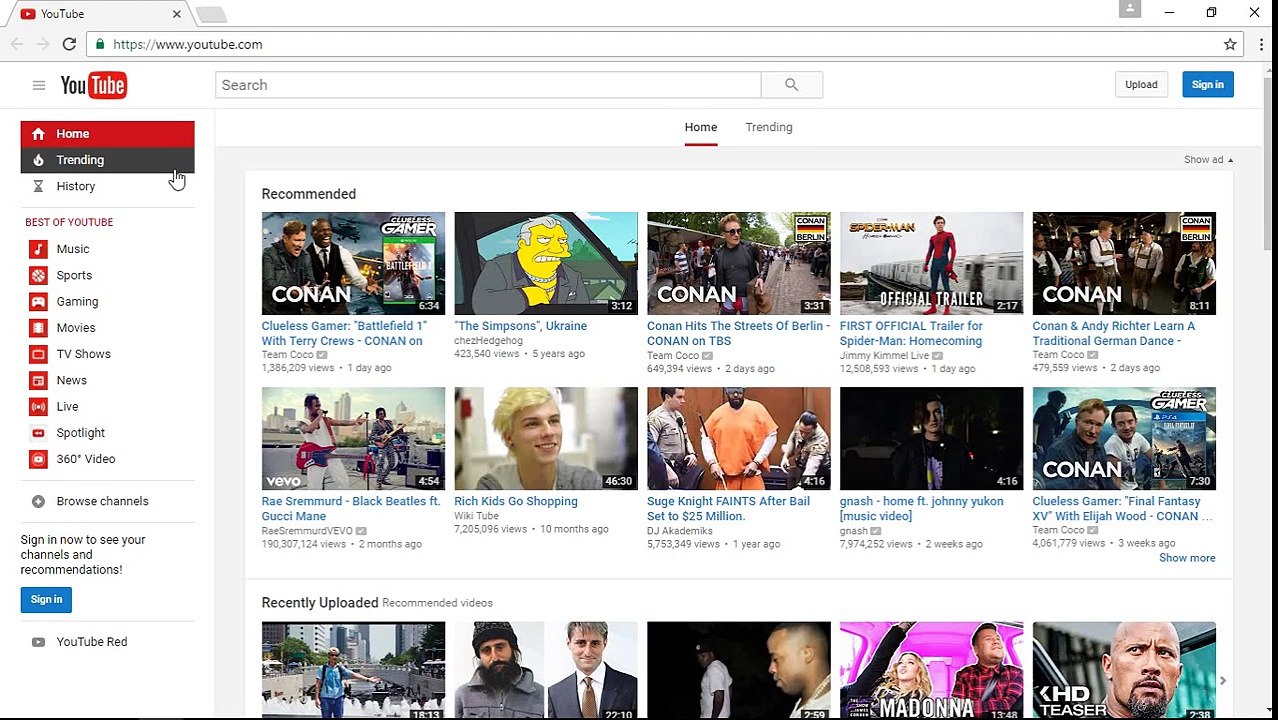Open "Rich Kids Go Shopping" video title
This screenshot has width=1278, height=720.
516,501
